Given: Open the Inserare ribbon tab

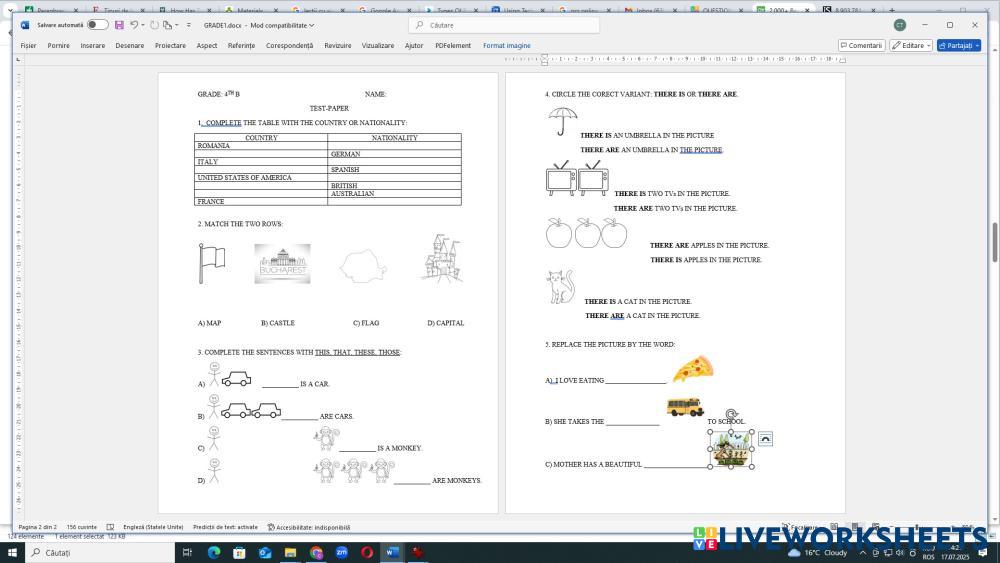Looking at the screenshot, I should pyautogui.click(x=92, y=46).
